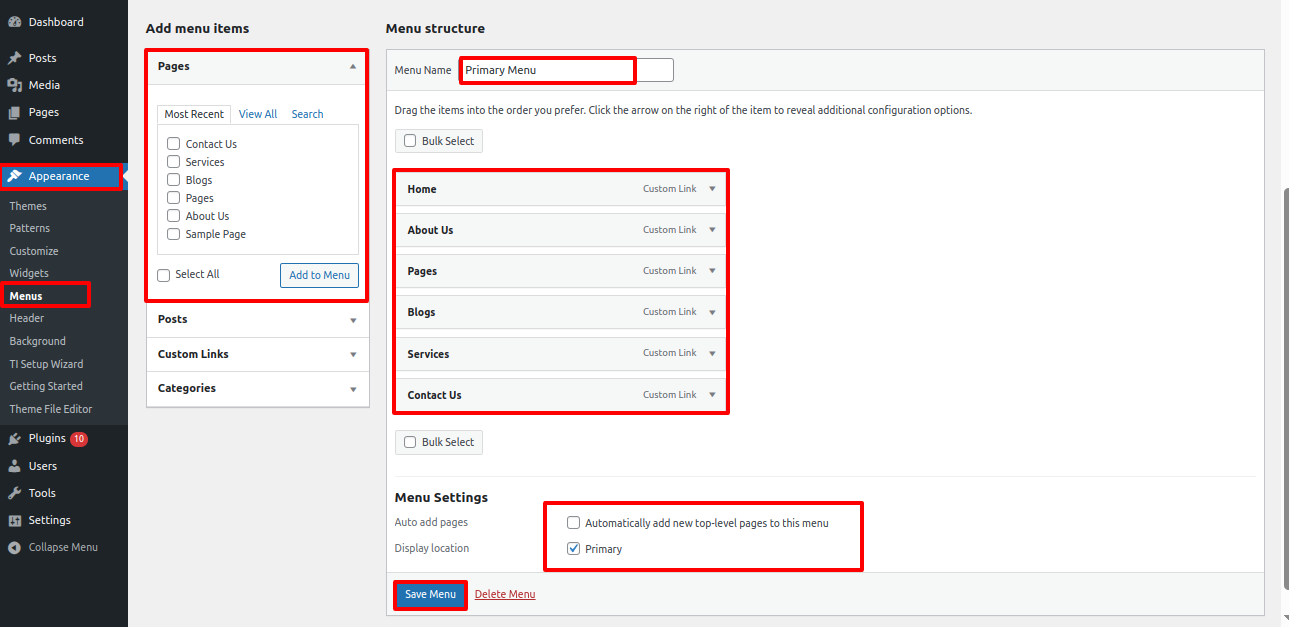Switch to the View All tab
This screenshot has width=1289, height=627.
tap(258, 114)
